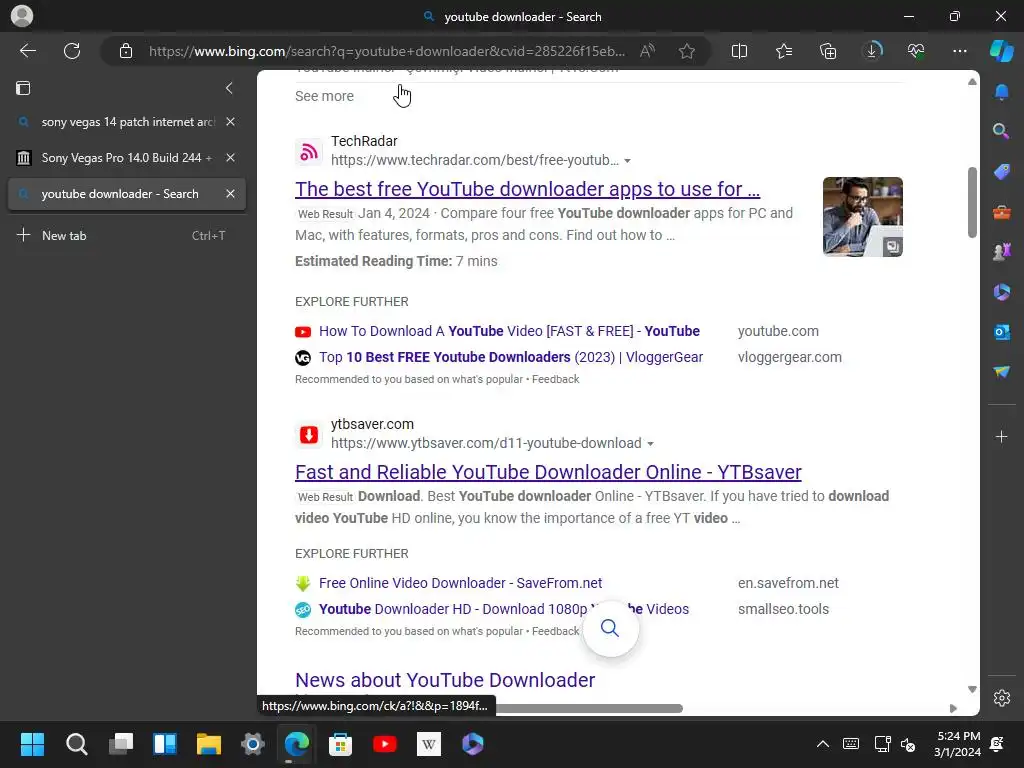Screen dimensions: 1024x768
Task: Open Free Online Video Downloader - SaveFrom.net link
Action: tap(460, 583)
